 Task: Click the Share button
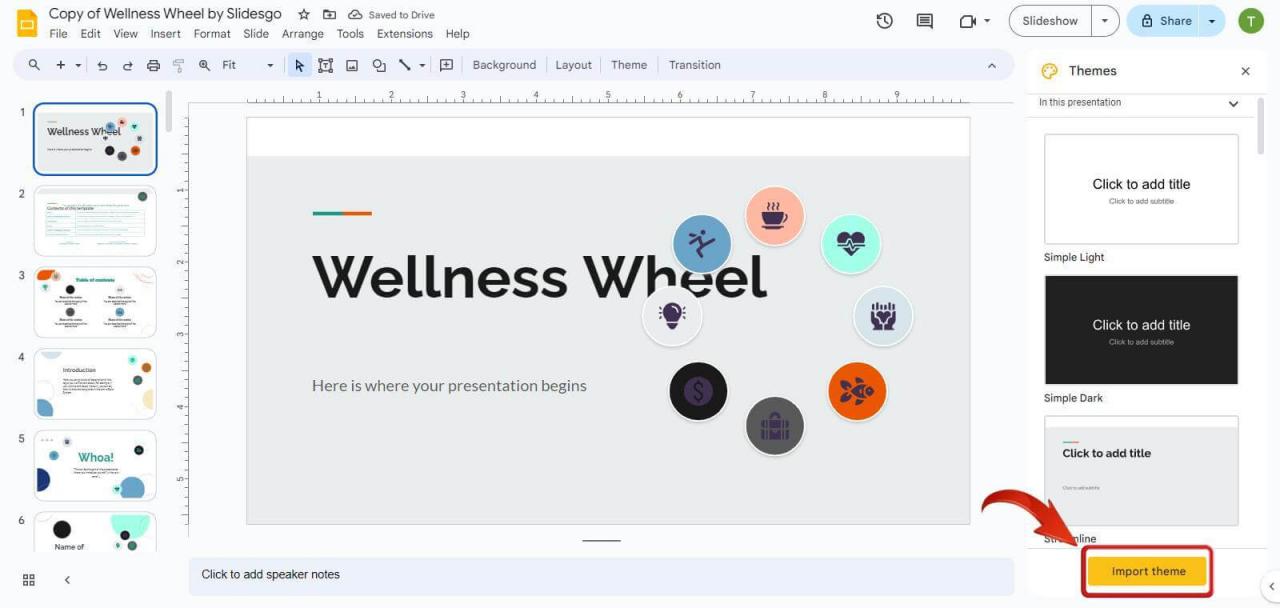[1168, 20]
